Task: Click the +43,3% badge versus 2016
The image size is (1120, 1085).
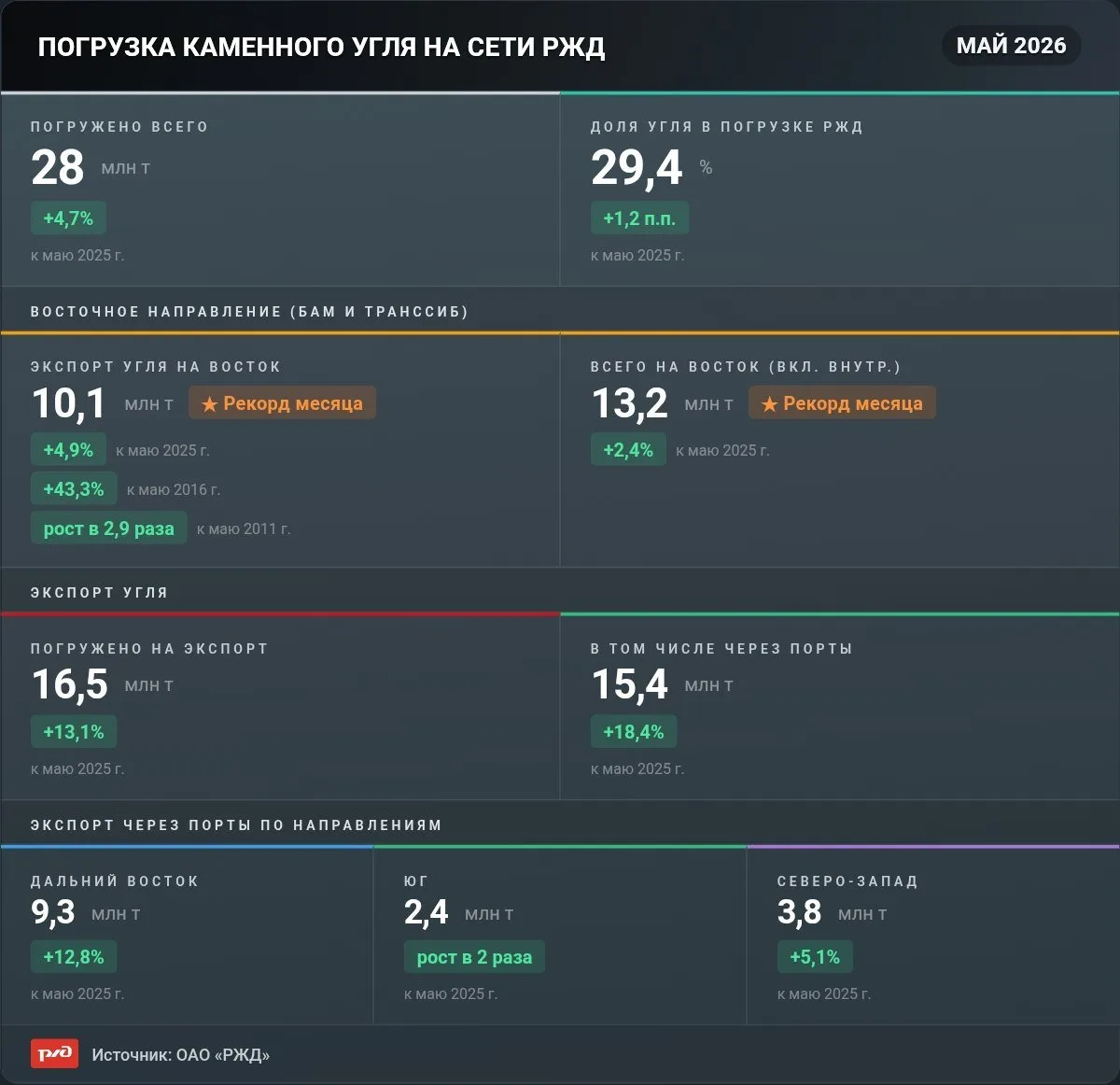Action: [74, 489]
